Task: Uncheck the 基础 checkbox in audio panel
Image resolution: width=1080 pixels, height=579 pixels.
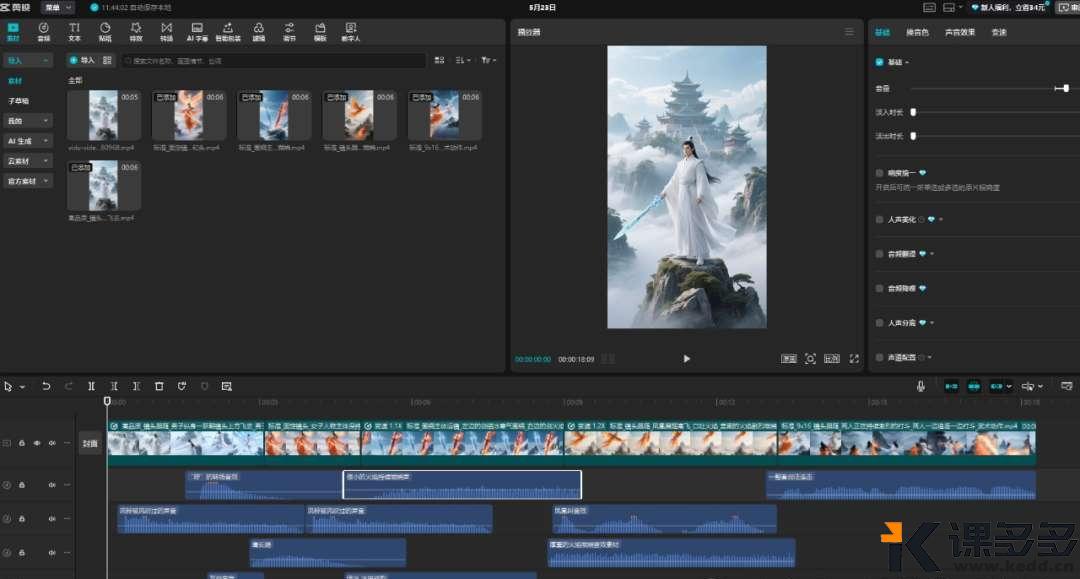Action: 880,62
